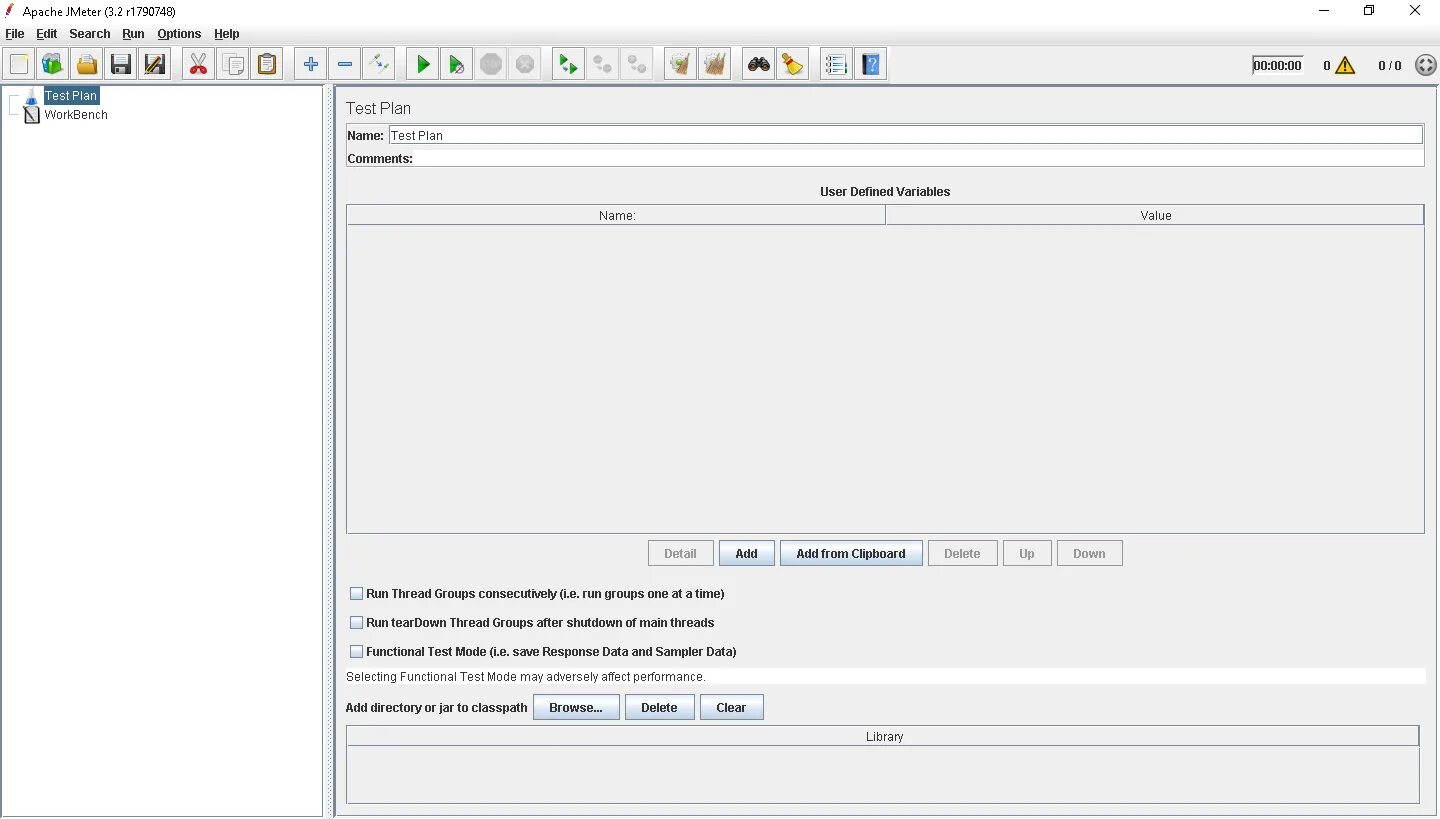This screenshot has height=819, width=1440.
Task: Click the Clear results icon
Action: pyautogui.click(x=681, y=65)
